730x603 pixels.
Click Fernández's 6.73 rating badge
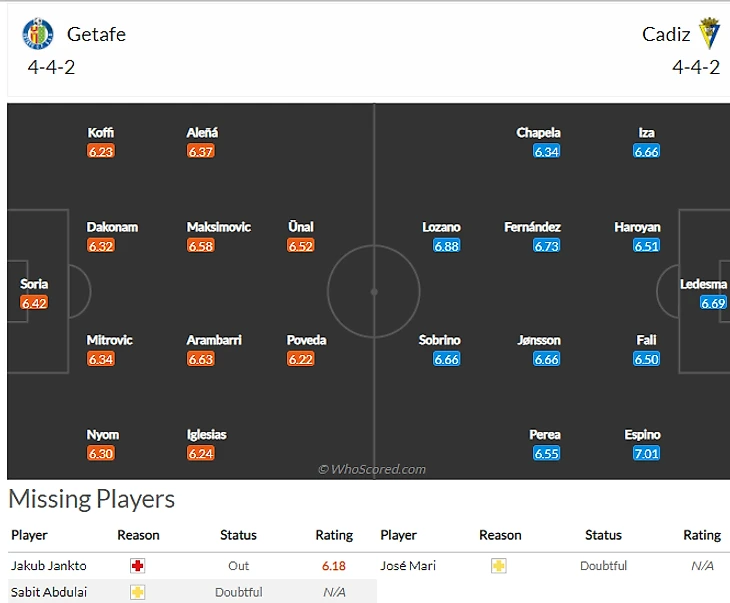546,246
